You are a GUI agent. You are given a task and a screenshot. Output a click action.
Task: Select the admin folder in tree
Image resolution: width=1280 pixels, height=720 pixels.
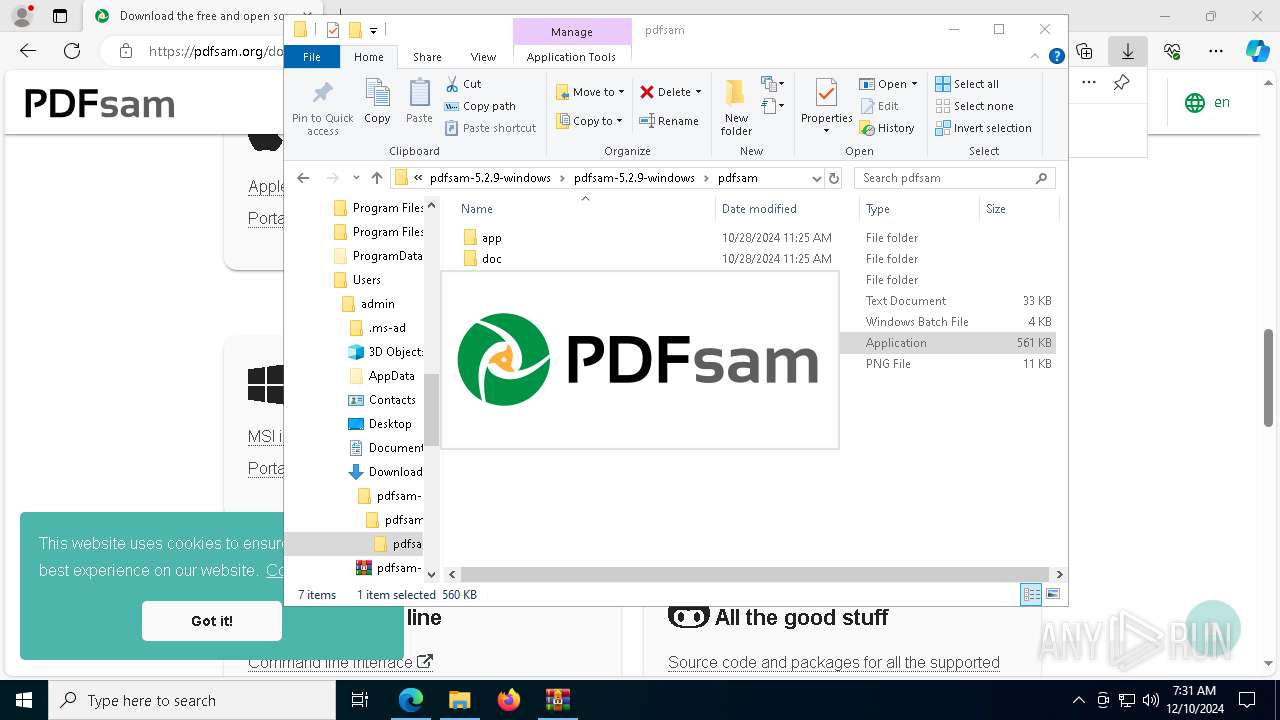377,304
